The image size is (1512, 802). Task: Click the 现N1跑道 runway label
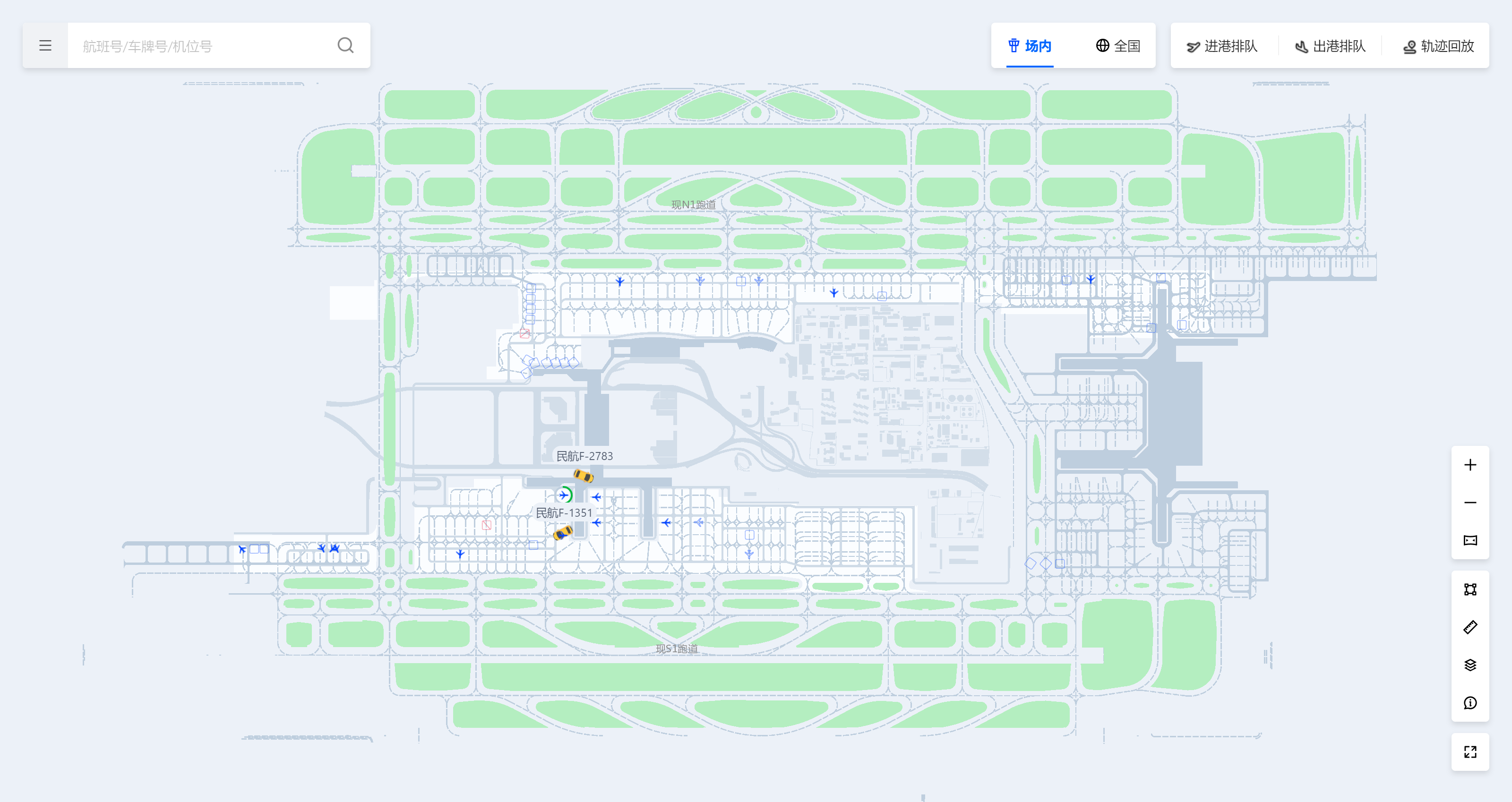pyautogui.click(x=693, y=205)
